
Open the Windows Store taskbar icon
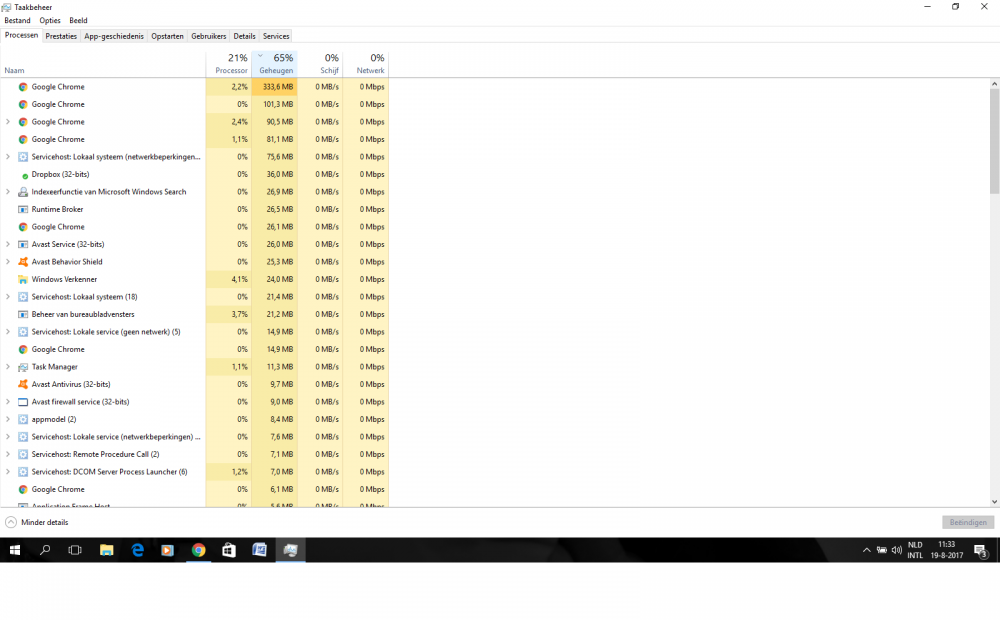(229, 550)
